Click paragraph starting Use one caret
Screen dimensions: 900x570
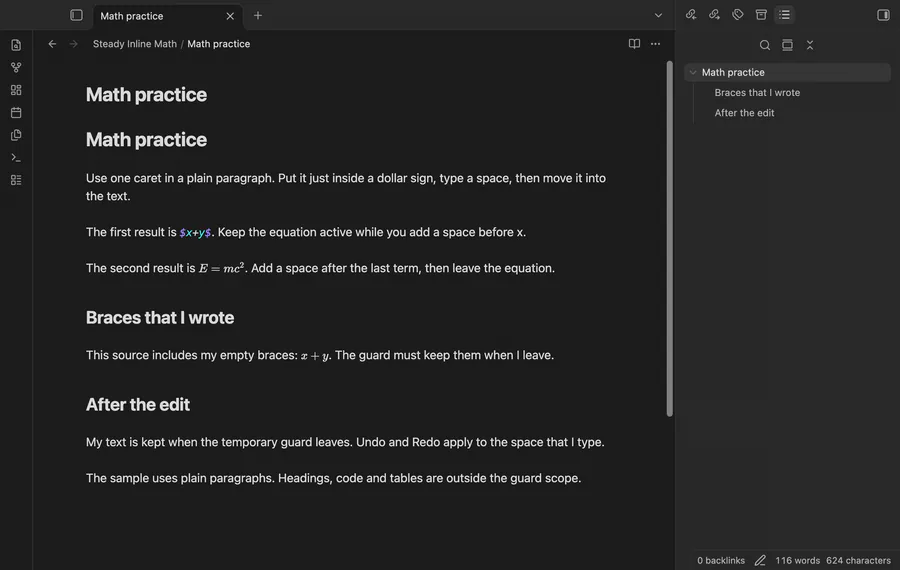pyautogui.click(x=346, y=187)
